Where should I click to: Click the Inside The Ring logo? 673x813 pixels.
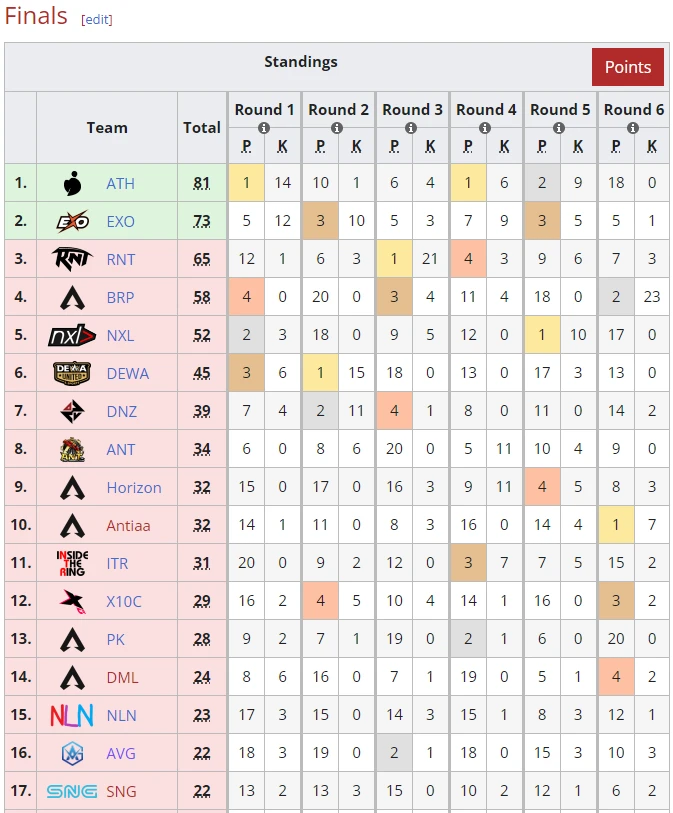(x=72, y=563)
